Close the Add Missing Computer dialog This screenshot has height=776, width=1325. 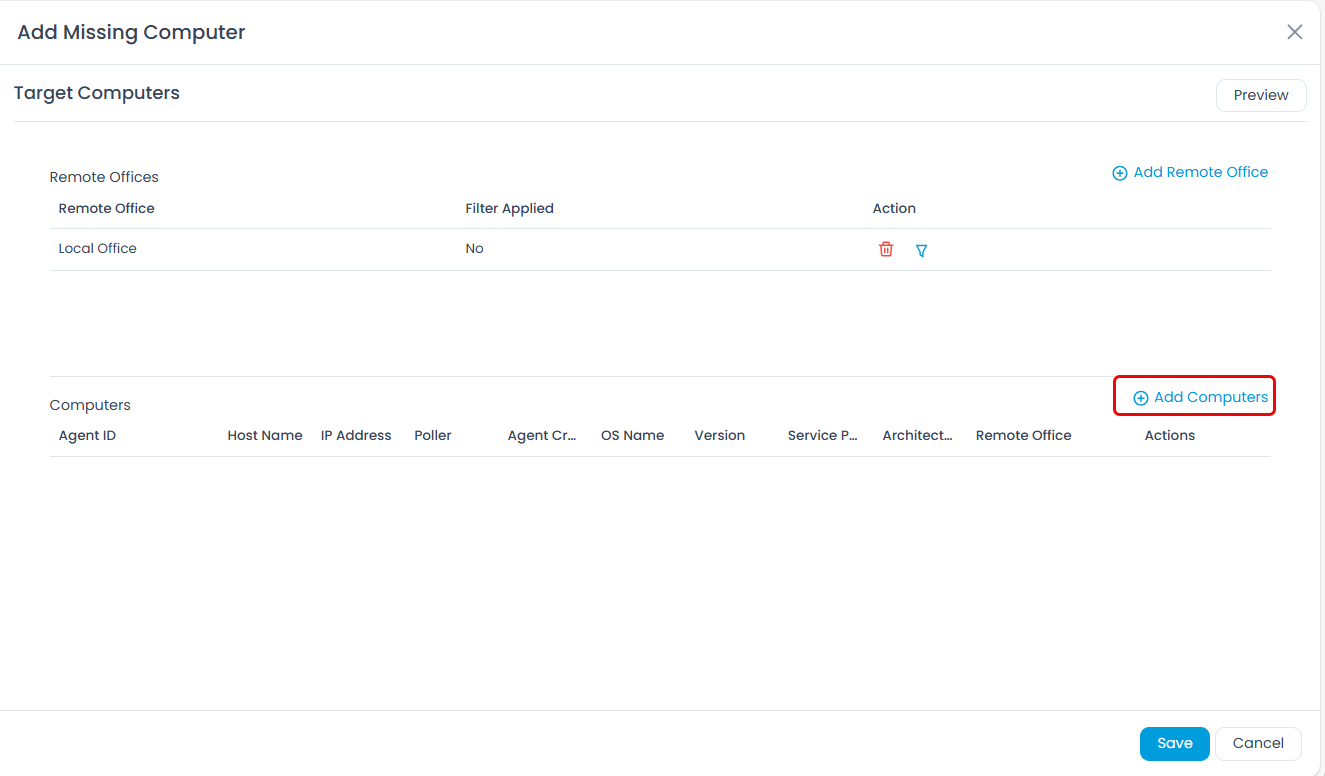[1294, 32]
